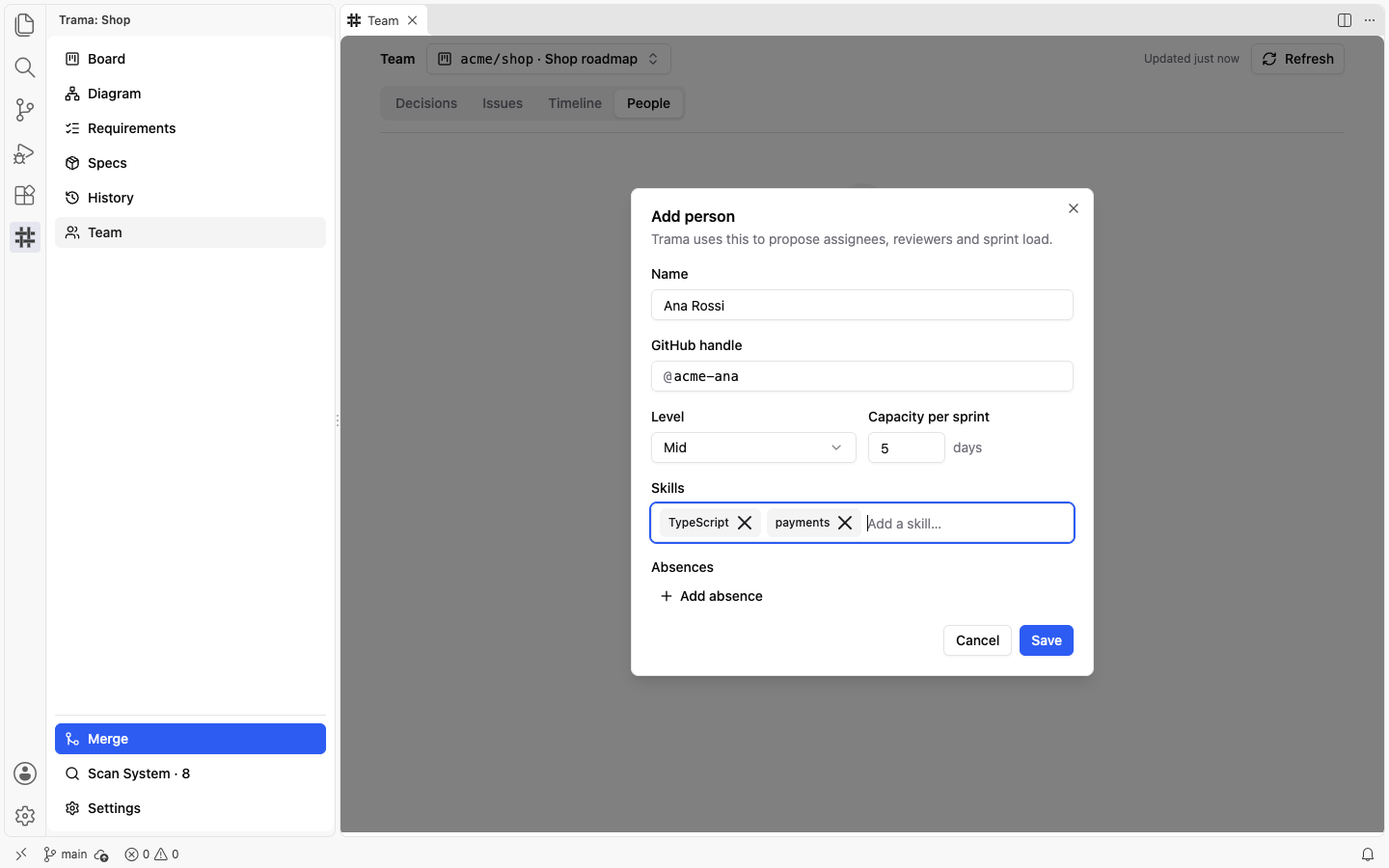
Task: Open the Source Control icon
Action: click(25, 109)
